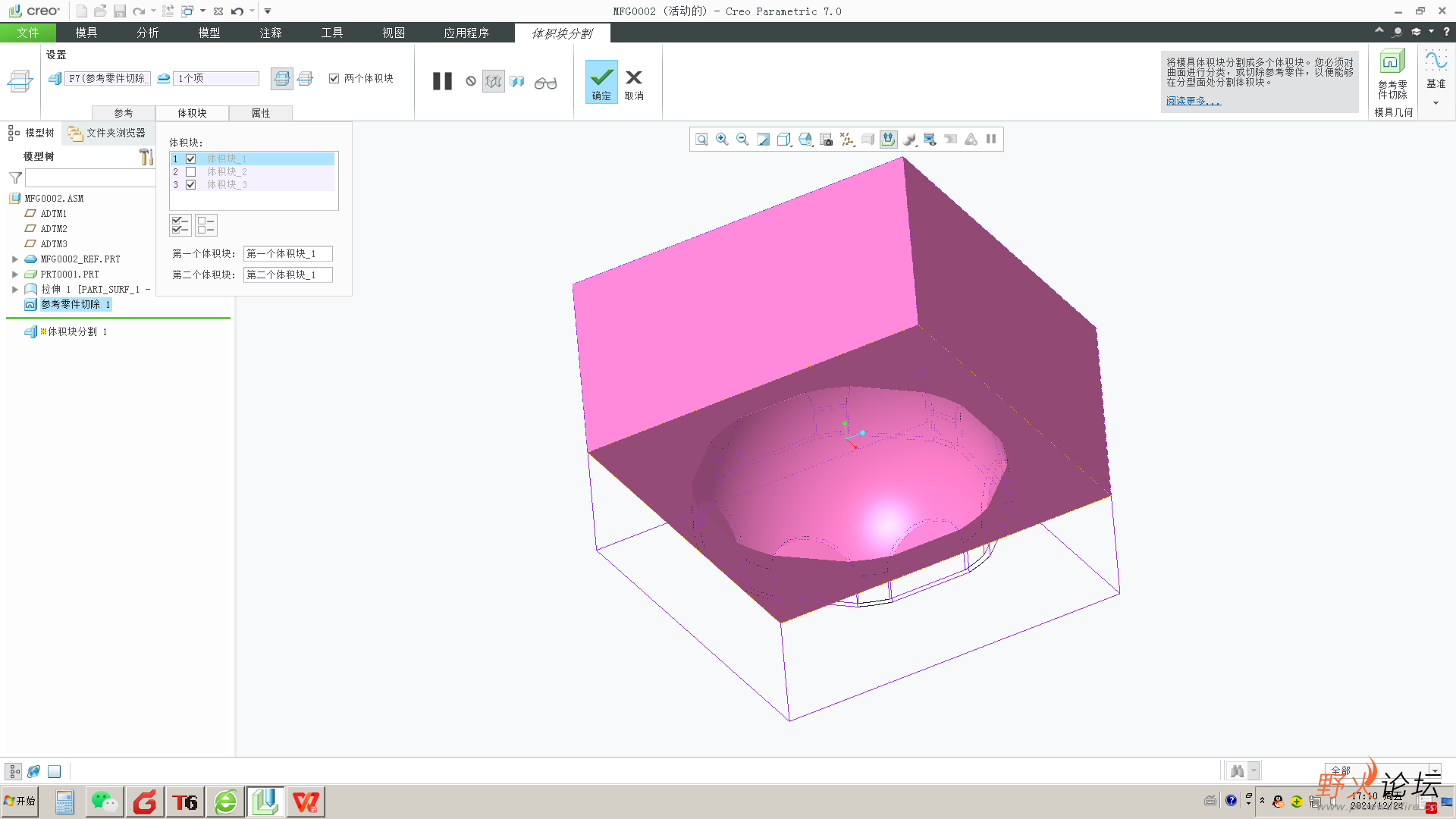Screen dimensions: 1456x819
Task: Switch to the 分析 ribbon tab
Action: pos(148,33)
